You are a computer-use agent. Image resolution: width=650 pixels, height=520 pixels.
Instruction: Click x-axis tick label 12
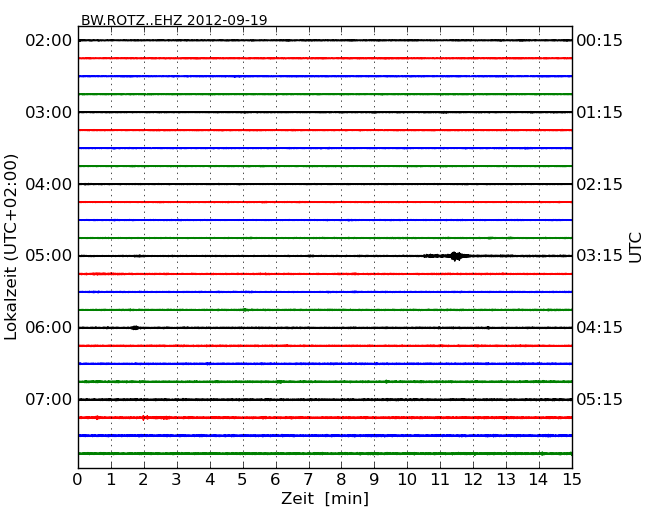(473, 480)
